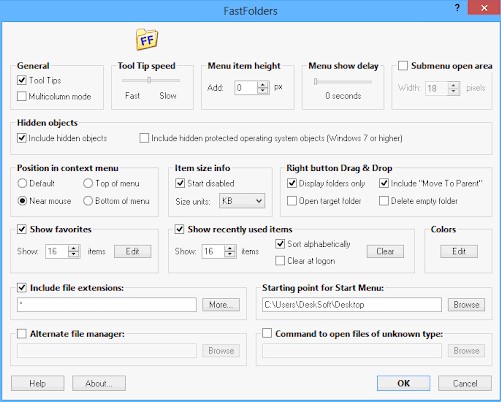Click the More... button
Image resolution: width=501 pixels, height=402 pixels.
[221, 305]
